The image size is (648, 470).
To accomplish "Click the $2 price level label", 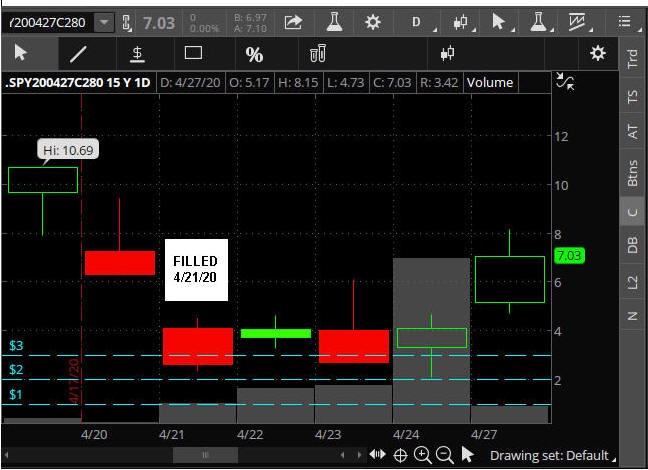I will [16, 369].
